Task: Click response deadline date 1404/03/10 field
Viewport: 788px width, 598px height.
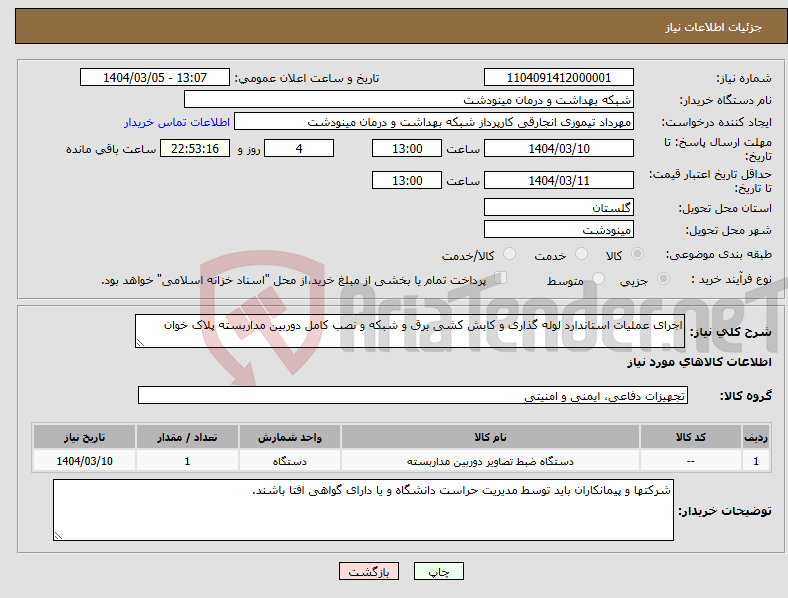Action: (x=559, y=149)
